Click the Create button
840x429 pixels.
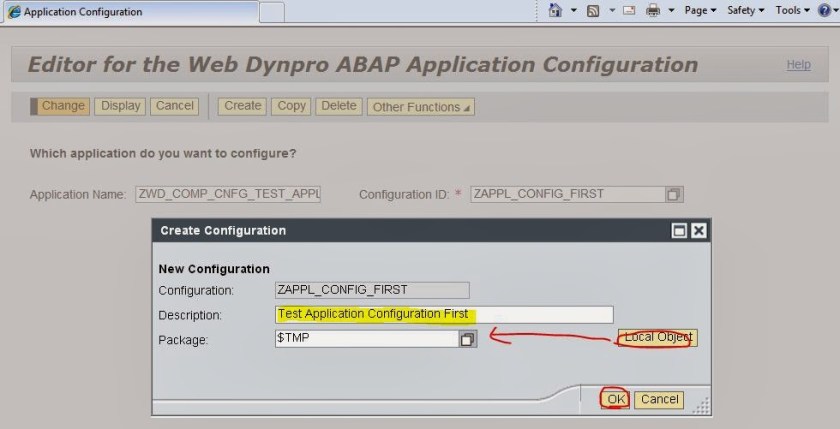(x=242, y=106)
